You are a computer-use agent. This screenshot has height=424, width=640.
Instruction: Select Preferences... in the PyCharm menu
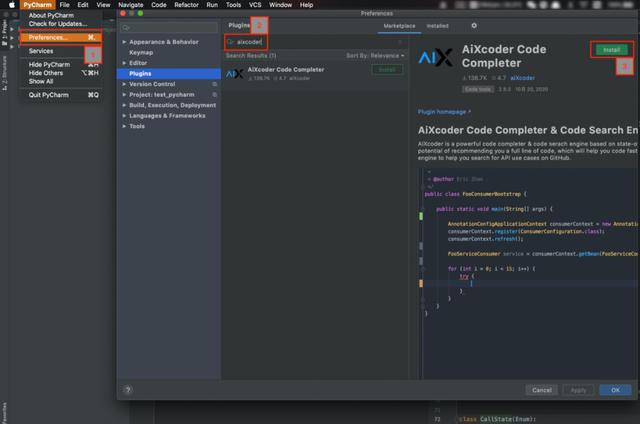pos(61,37)
